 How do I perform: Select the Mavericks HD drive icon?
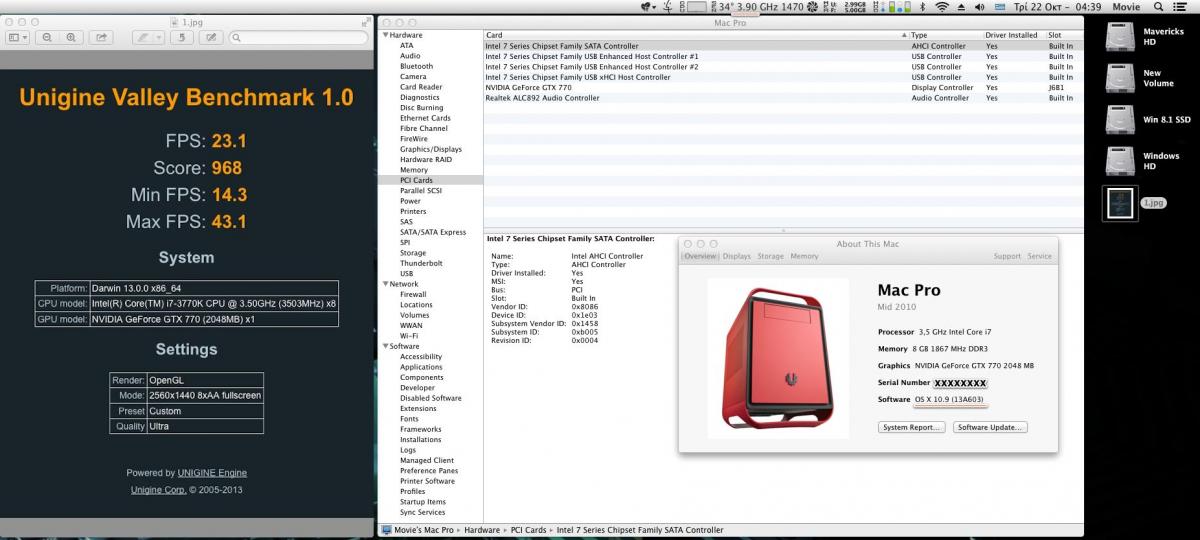(x=1119, y=36)
